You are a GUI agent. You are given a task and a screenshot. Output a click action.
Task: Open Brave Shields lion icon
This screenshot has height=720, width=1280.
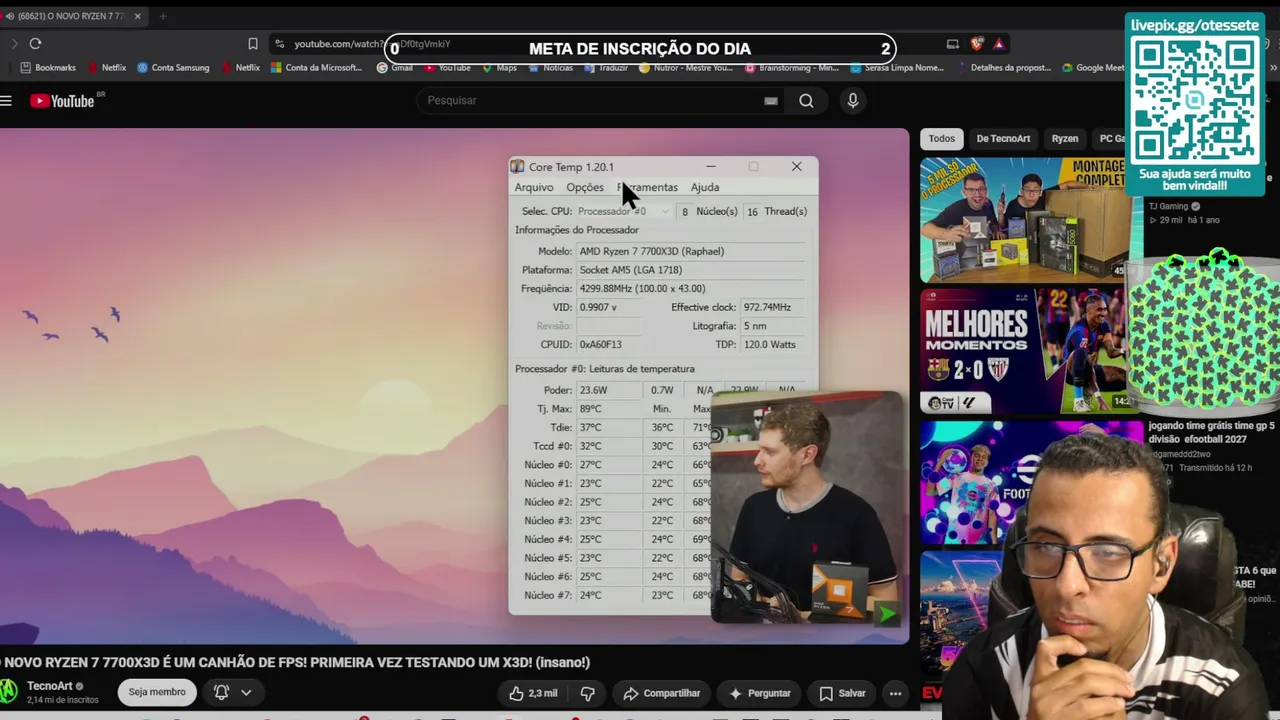pos(977,44)
